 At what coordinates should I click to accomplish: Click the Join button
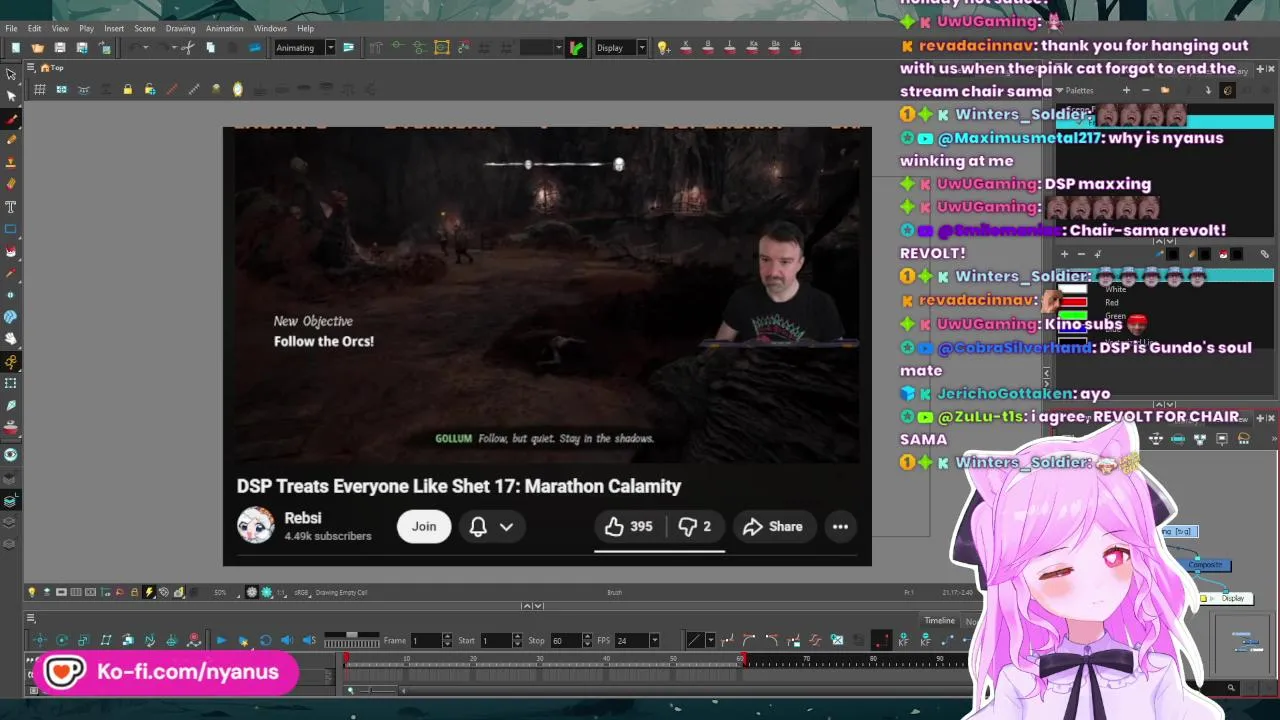click(x=424, y=526)
